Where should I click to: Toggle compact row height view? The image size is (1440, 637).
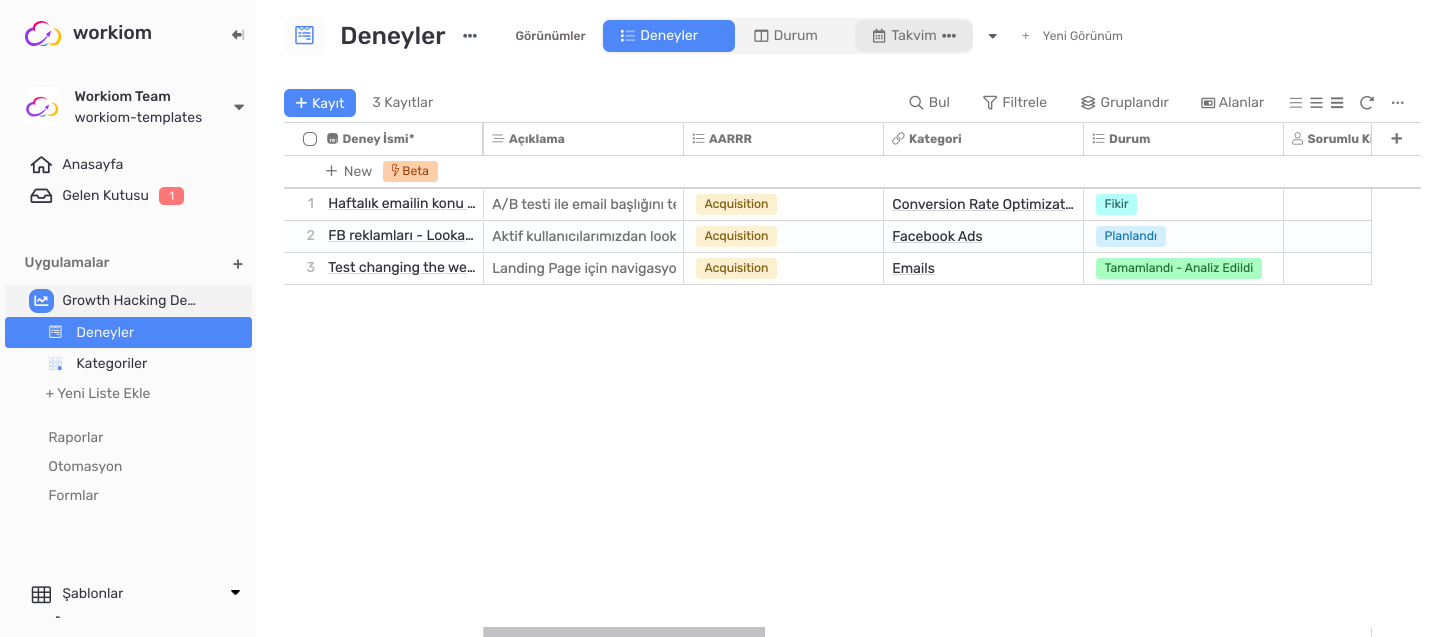[x=1295, y=102]
